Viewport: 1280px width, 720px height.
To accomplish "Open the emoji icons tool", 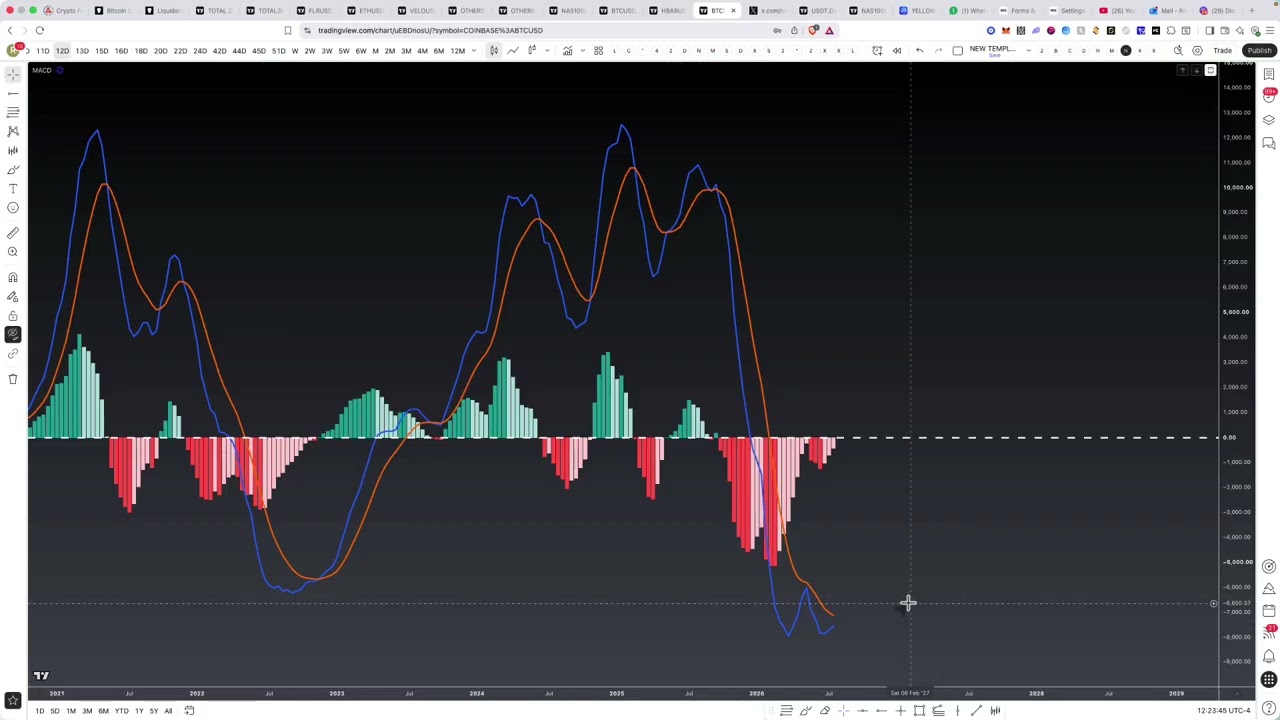I will point(13,208).
